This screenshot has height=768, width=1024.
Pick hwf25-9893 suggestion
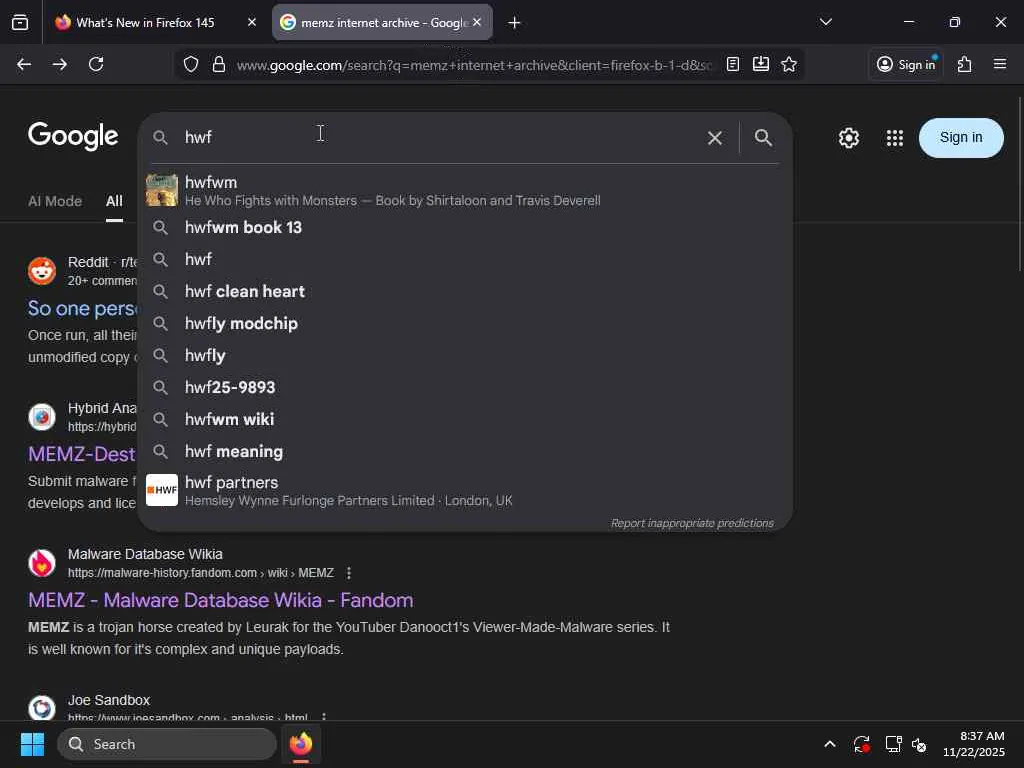pos(465,387)
